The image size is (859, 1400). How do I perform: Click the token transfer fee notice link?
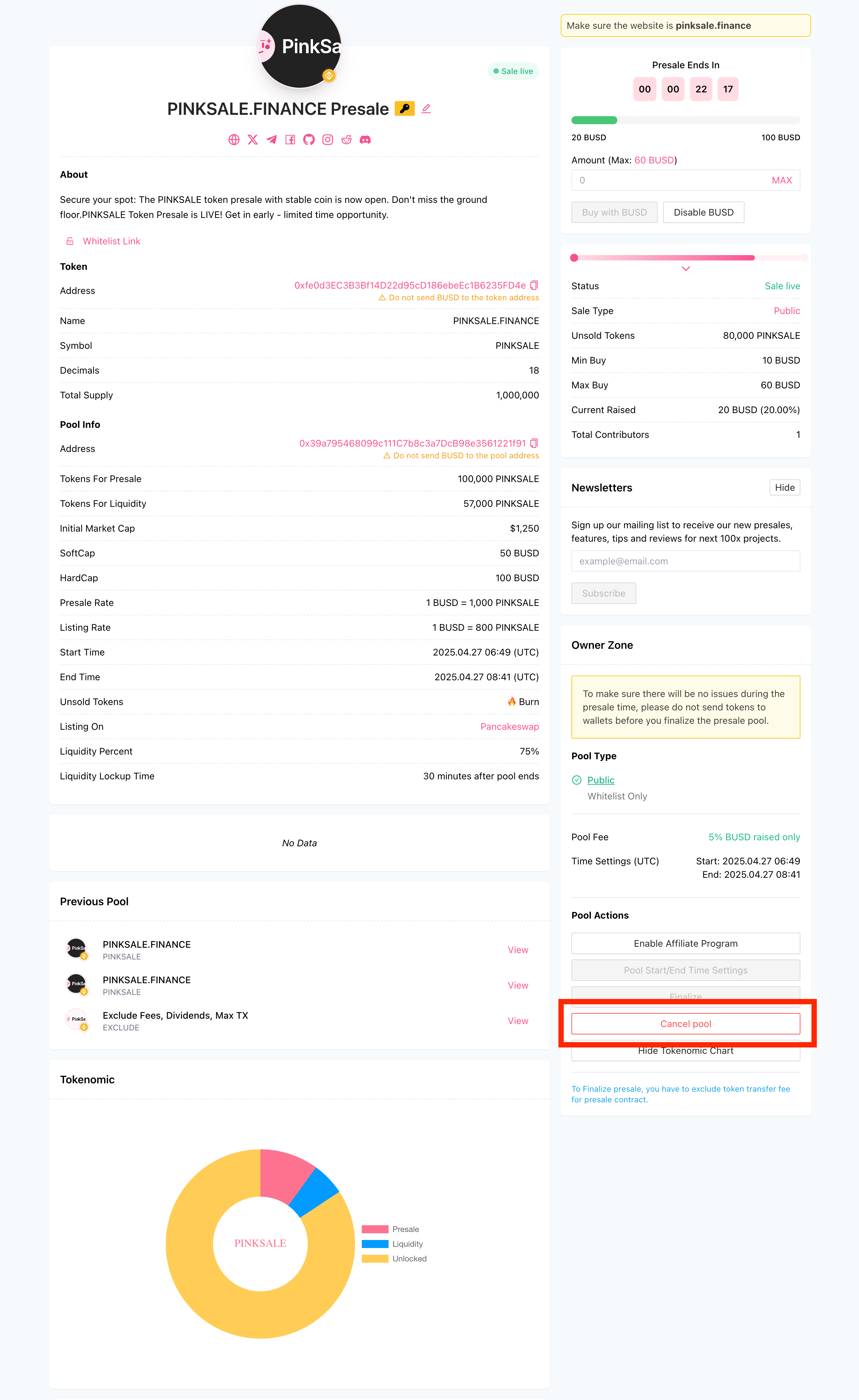coord(681,1094)
